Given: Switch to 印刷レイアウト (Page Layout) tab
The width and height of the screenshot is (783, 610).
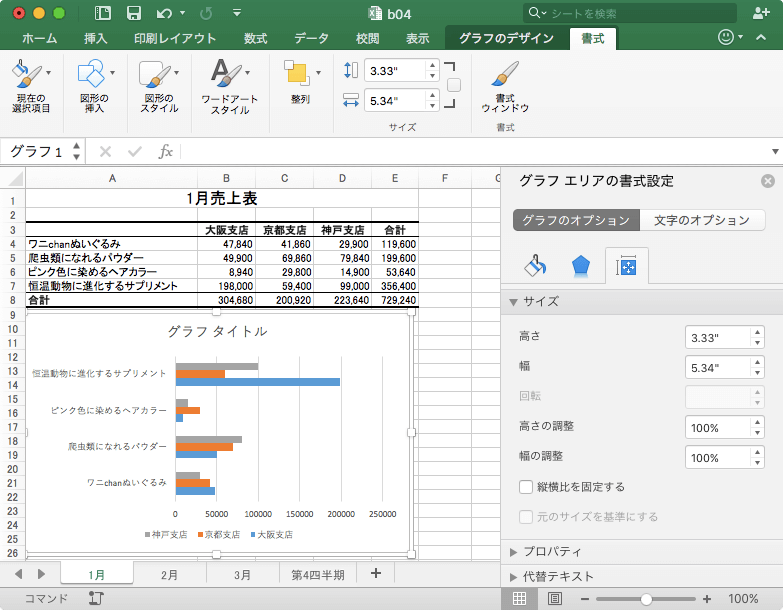Looking at the screenshot, I should [175, 38].
